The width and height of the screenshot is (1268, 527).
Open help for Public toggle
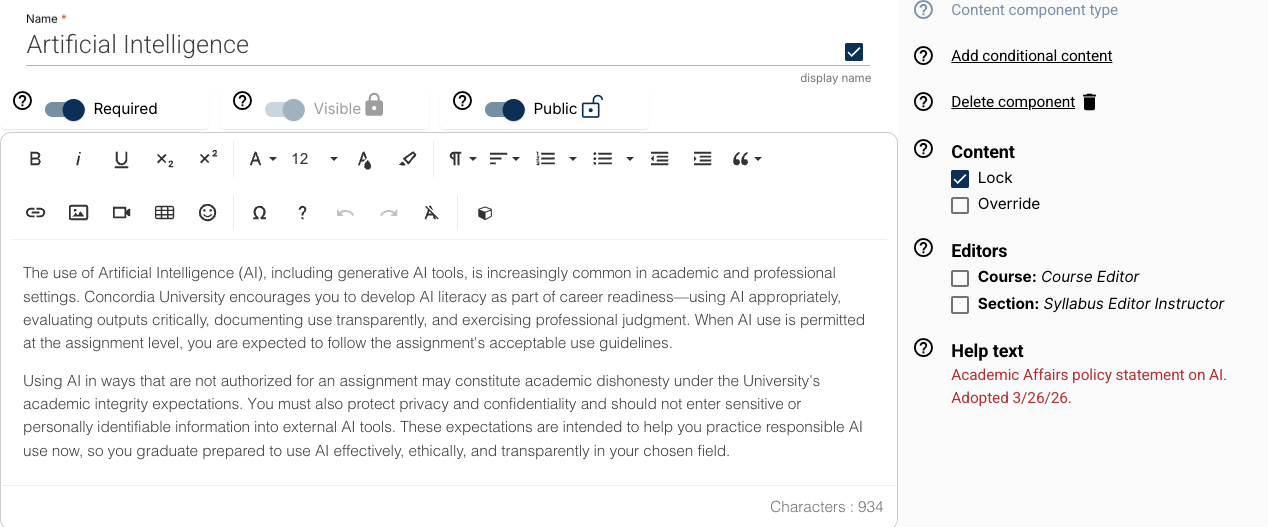[462, 101]
